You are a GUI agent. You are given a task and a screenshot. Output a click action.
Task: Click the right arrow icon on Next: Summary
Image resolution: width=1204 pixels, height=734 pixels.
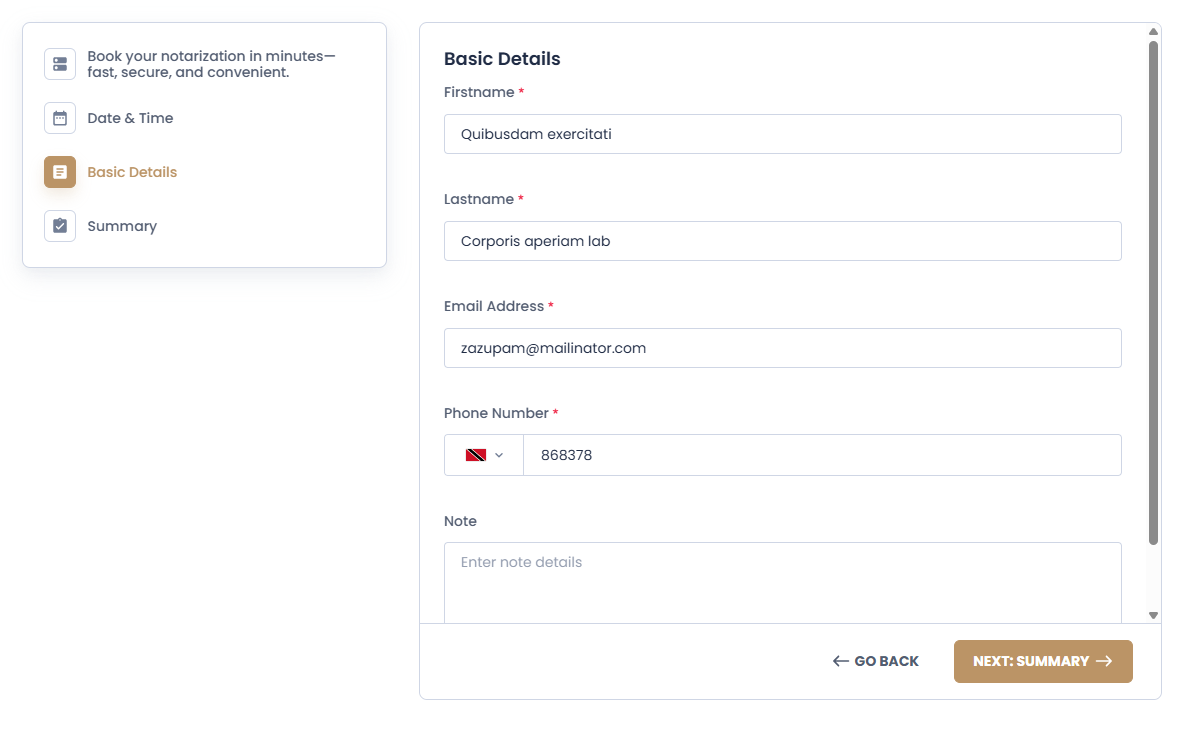click(1104, 661)
